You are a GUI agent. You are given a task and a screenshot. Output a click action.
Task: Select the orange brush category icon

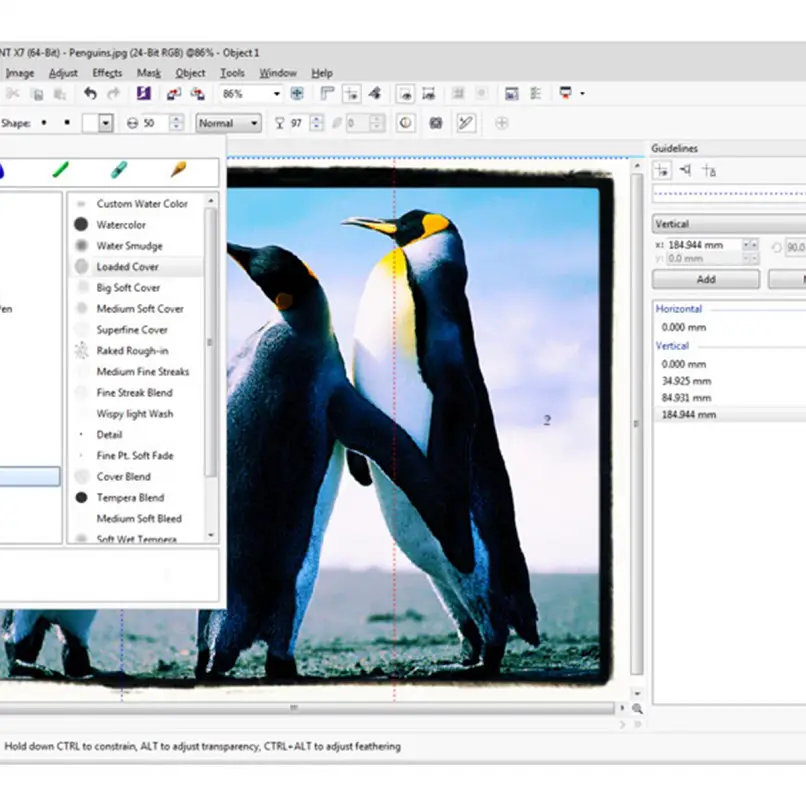(178, 170)
